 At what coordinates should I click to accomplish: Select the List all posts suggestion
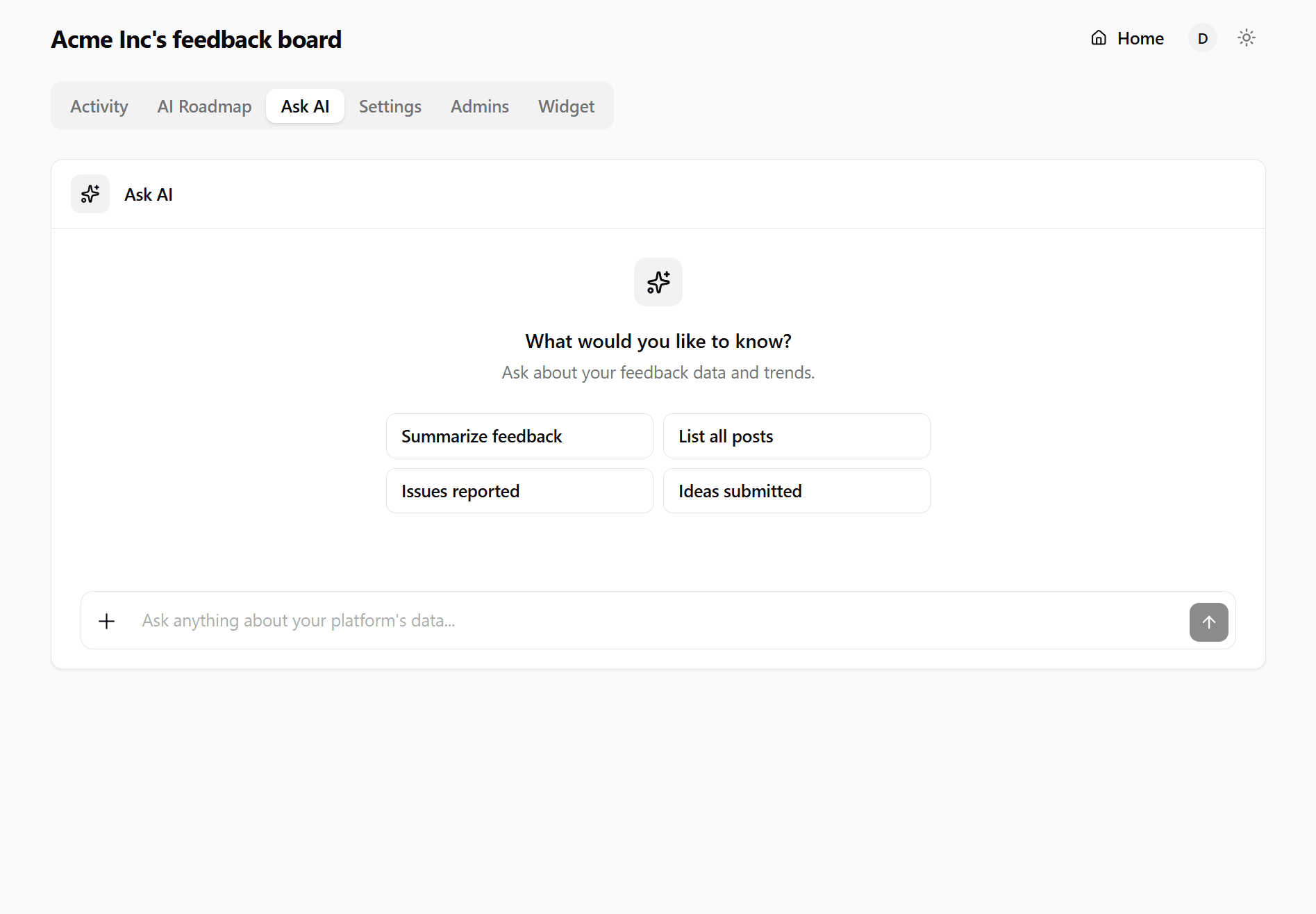pos(796,435)
